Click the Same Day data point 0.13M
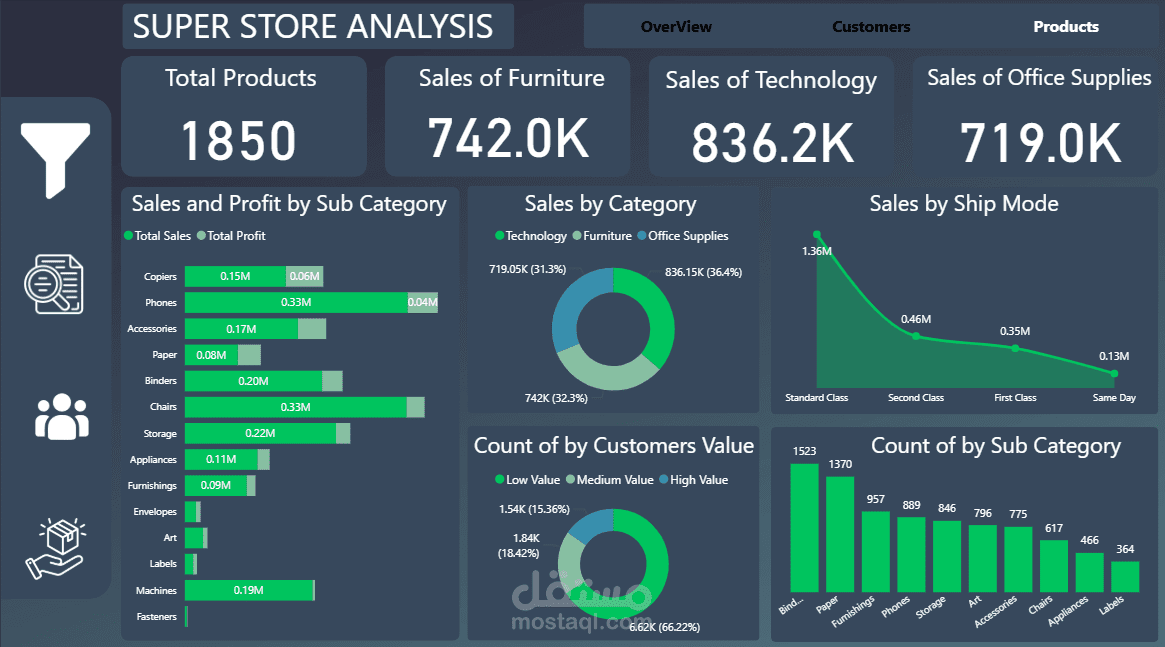This screenshot has height=647, width=1165. coord(1114,374)
